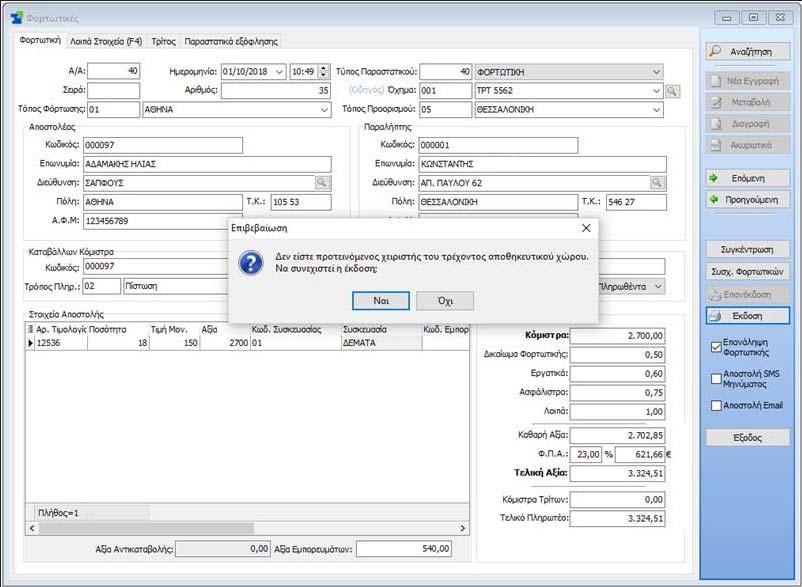Click the sender address lookup magnifier icon
This screenshot has width=802, height=587.
click(x=322, y=183)
